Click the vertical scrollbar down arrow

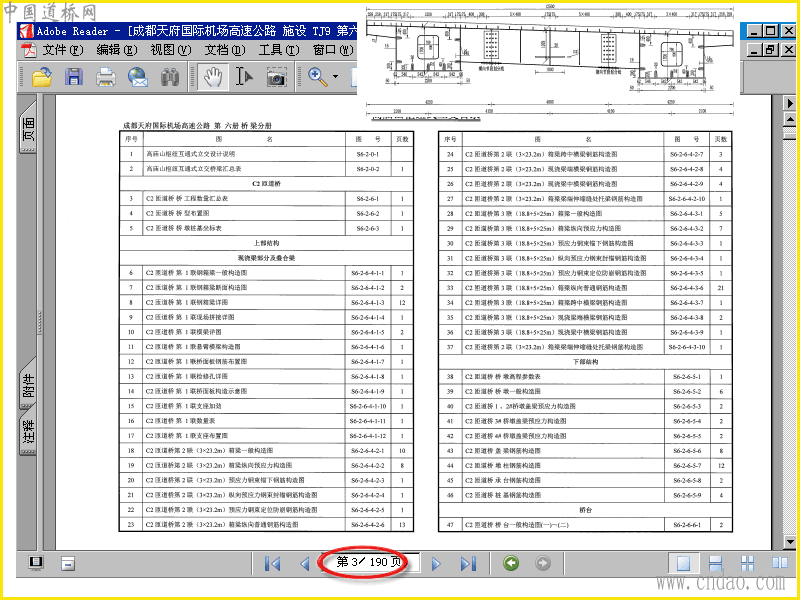click(790, 541)
